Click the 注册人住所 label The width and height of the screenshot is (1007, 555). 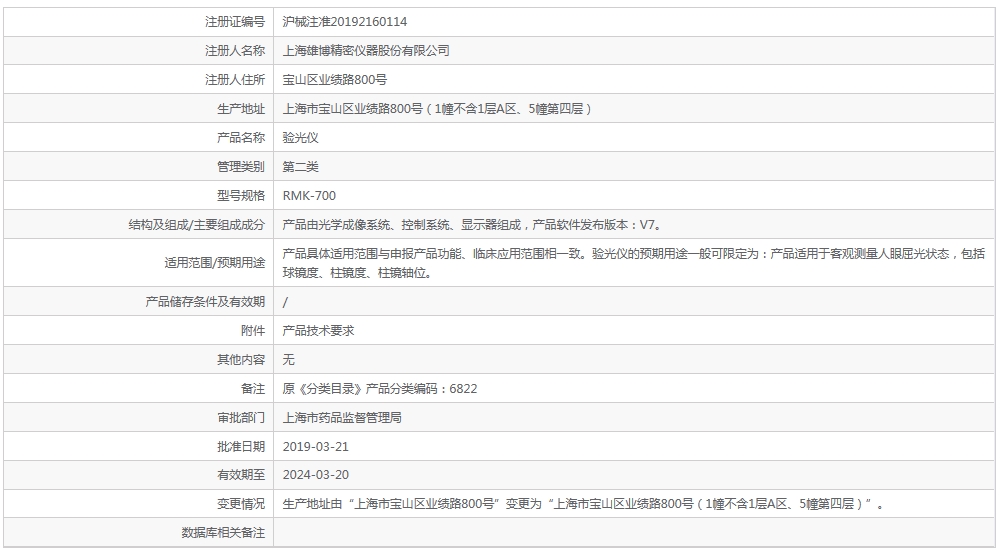(x=234, y=80)
